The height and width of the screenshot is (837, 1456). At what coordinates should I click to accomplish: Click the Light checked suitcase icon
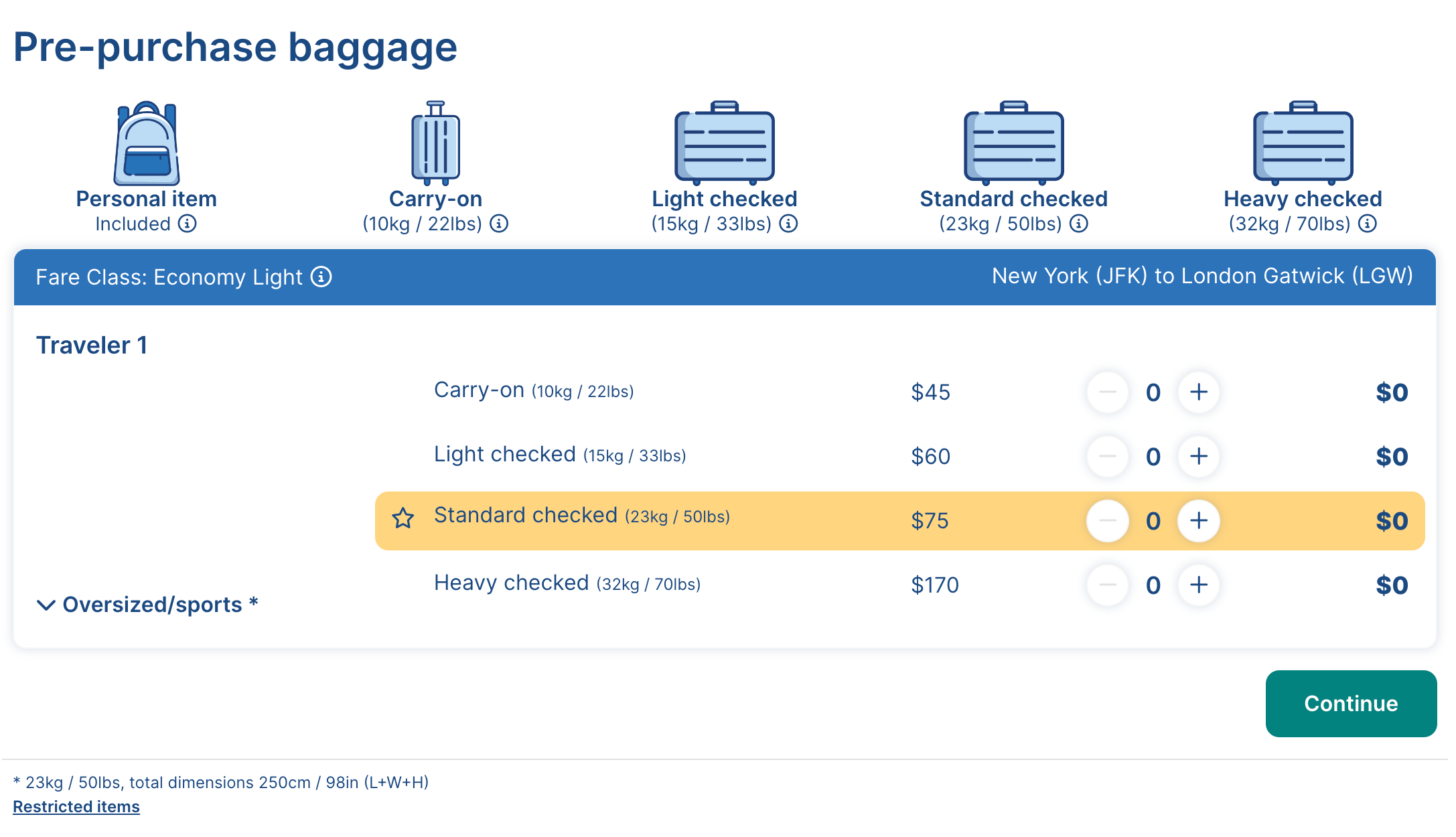(725, 143)
